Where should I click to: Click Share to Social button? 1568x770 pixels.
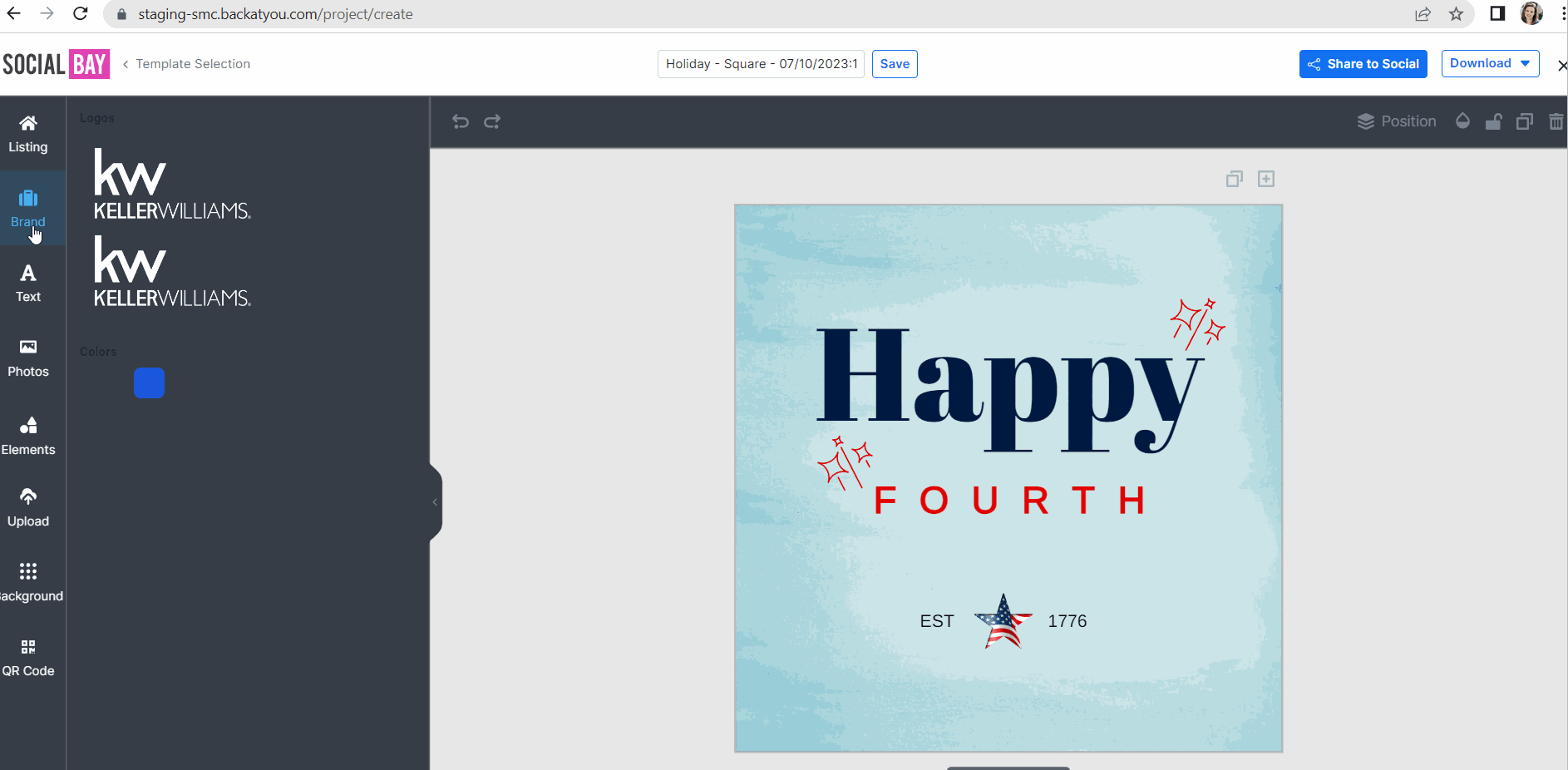(x=1363, y=64)
